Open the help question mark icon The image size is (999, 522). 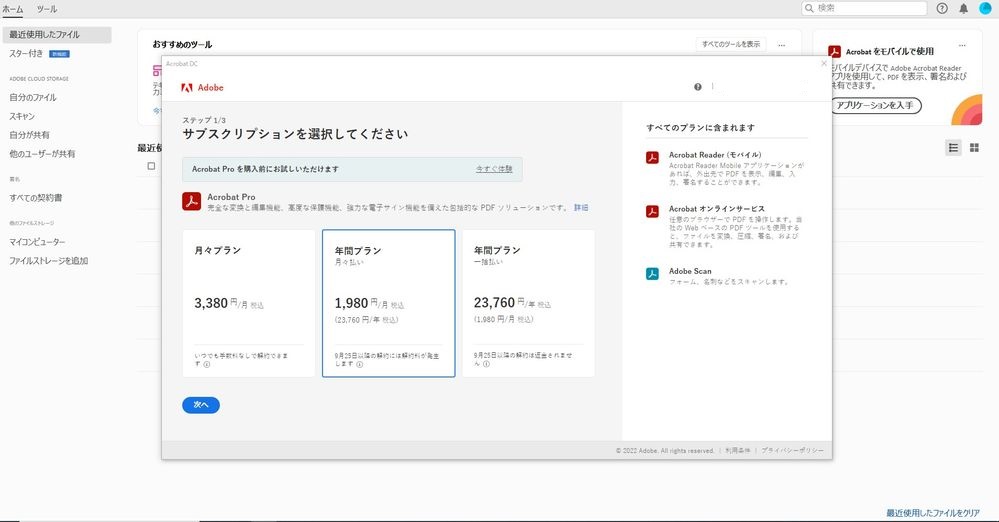coord(942,8)
